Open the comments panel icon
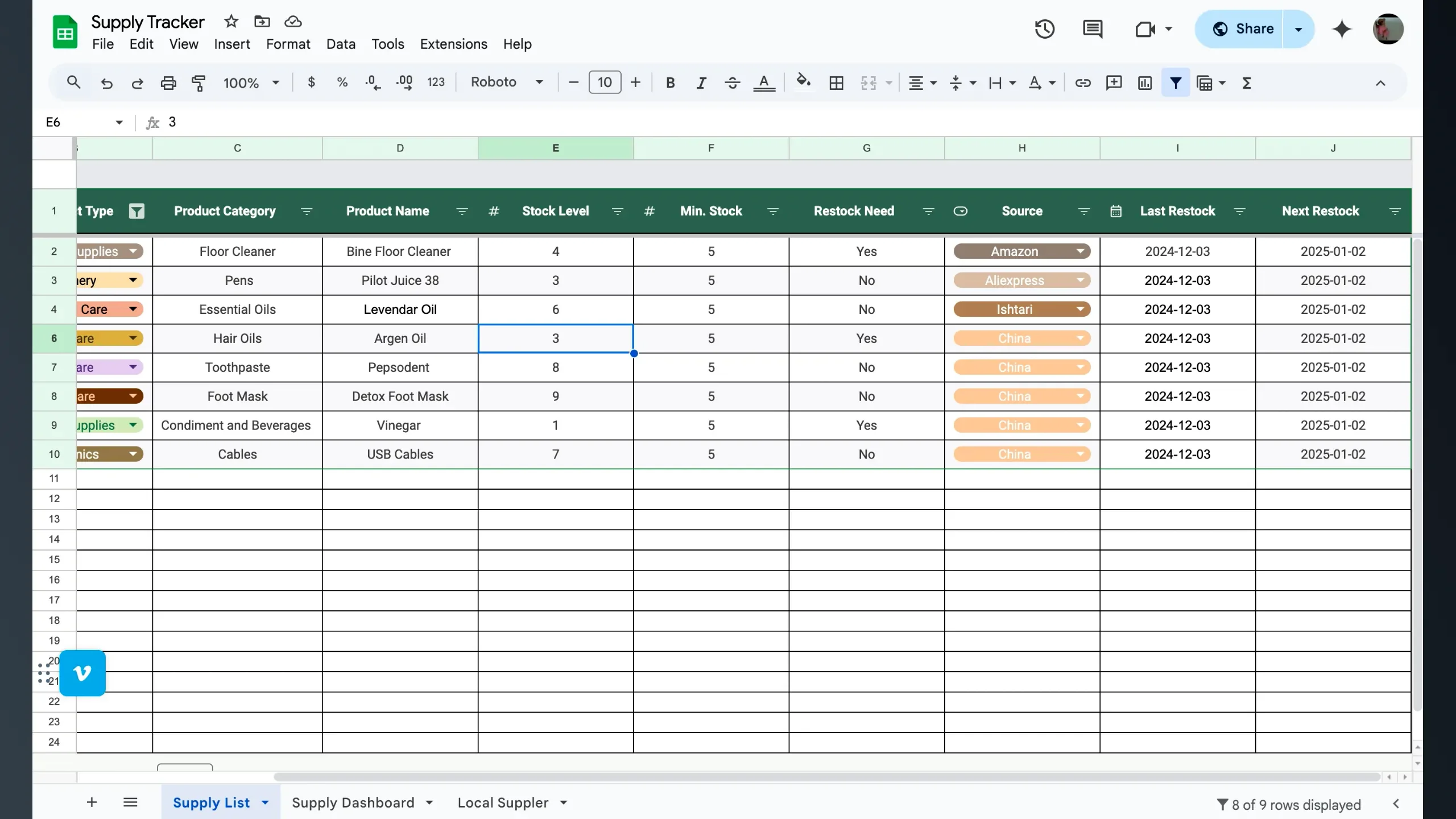Image resolution: width=1456 pixels, height=819 pixels. tap(1093, 29)
